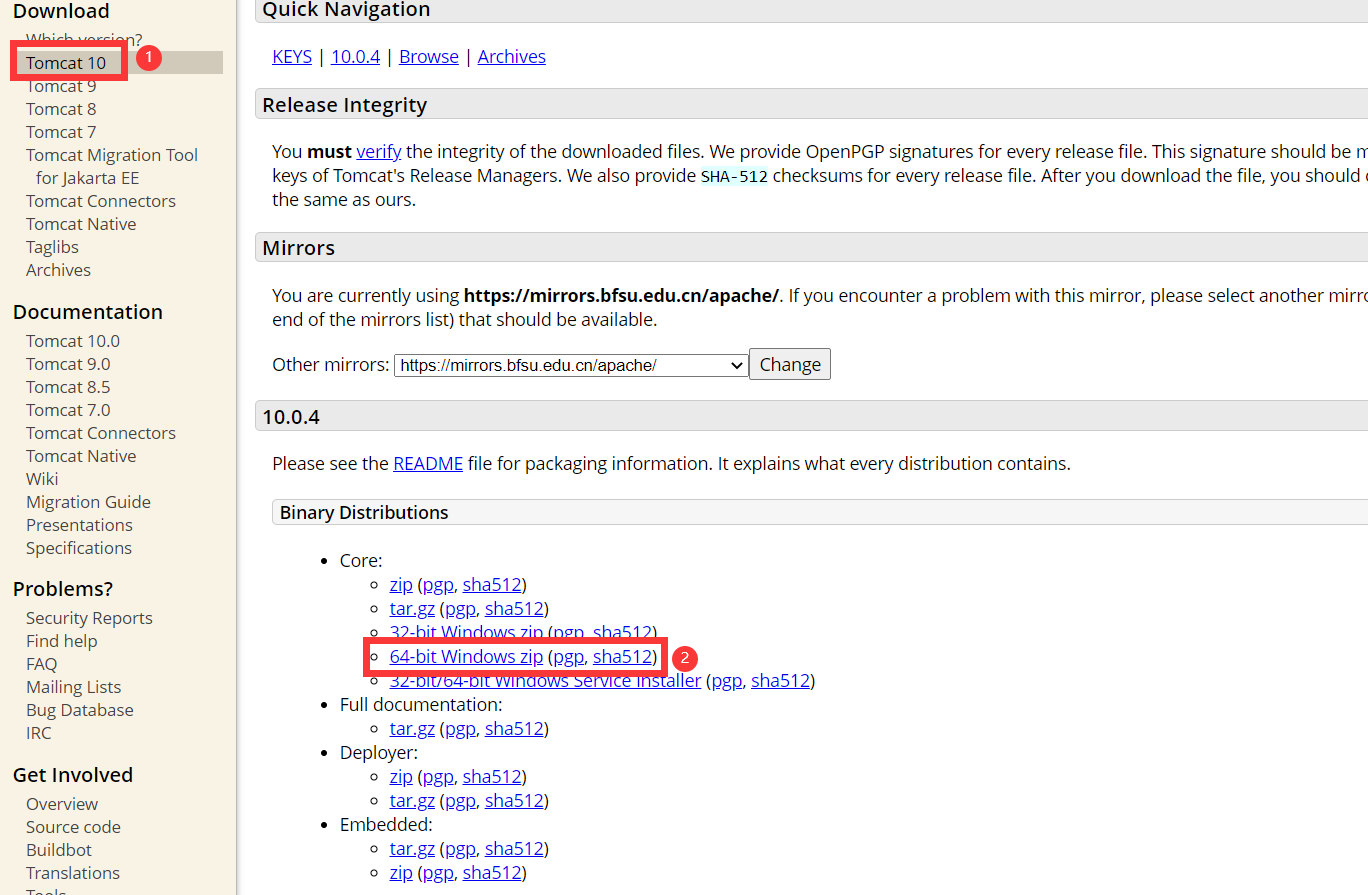Download the Core zip distribution
This screenshot has height=895, width=1368.
[401, 585]
